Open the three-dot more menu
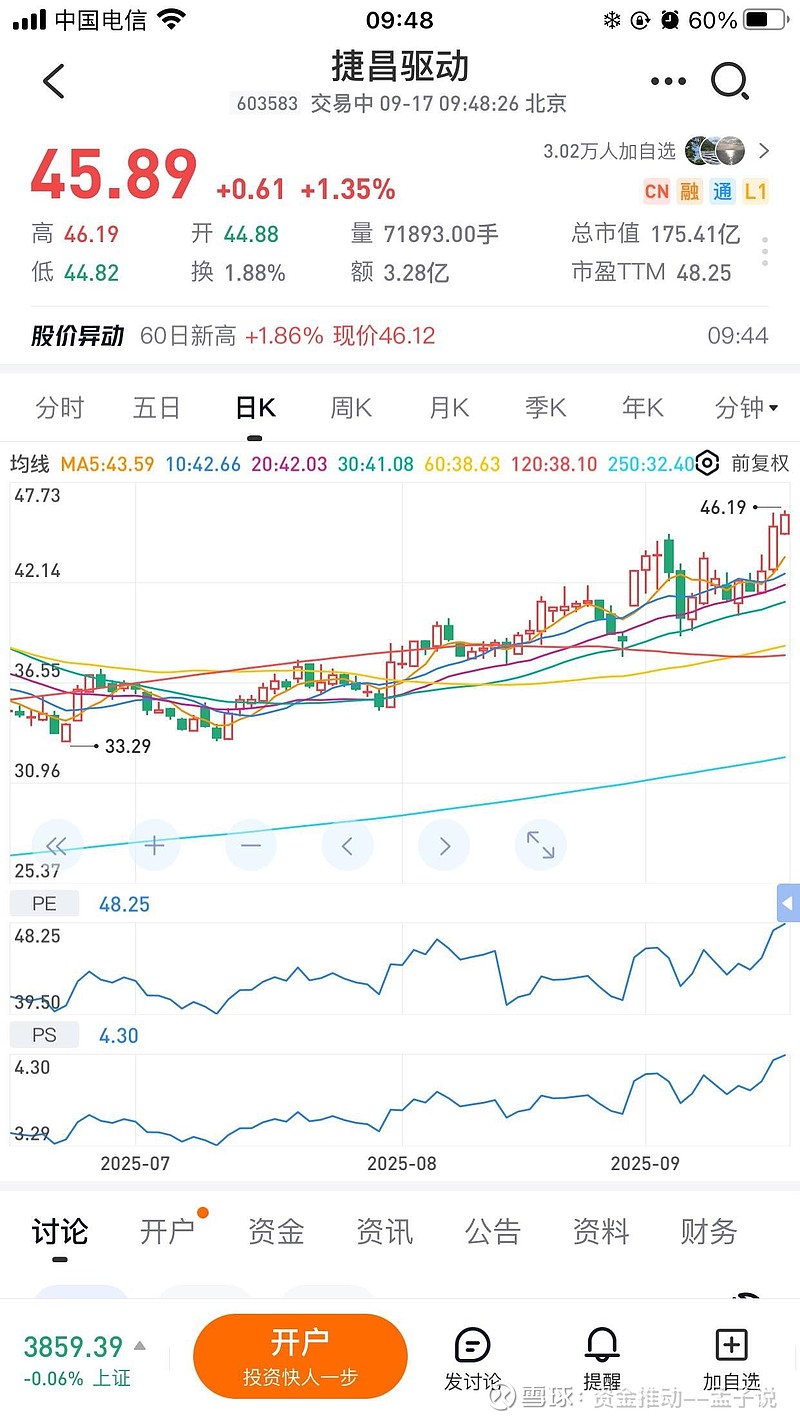Image resolution: width=800 pixels, height=1422 pixels. pyautogui.click(x=668, y=81)
